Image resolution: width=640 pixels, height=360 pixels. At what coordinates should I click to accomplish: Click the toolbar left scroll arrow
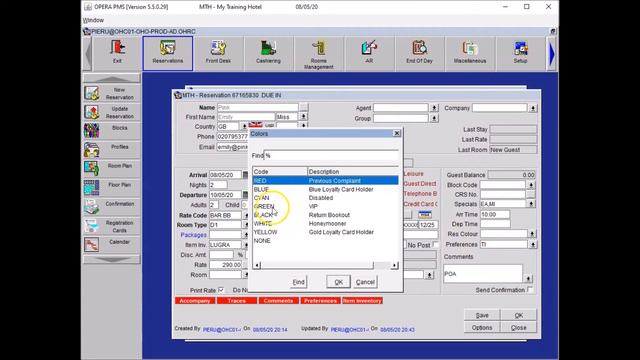[x=88, y=53]
